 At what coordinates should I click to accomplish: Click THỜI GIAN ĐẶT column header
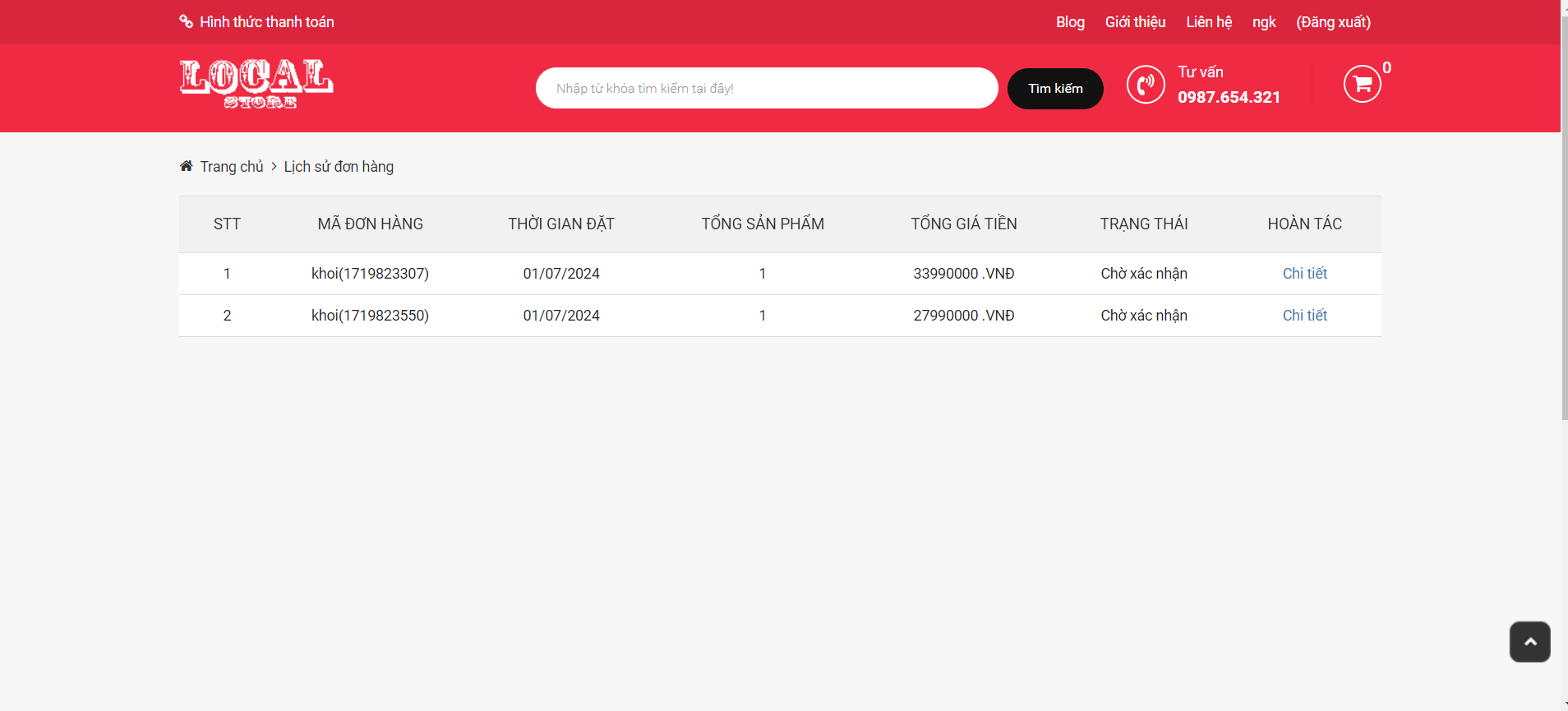(561, 224)
